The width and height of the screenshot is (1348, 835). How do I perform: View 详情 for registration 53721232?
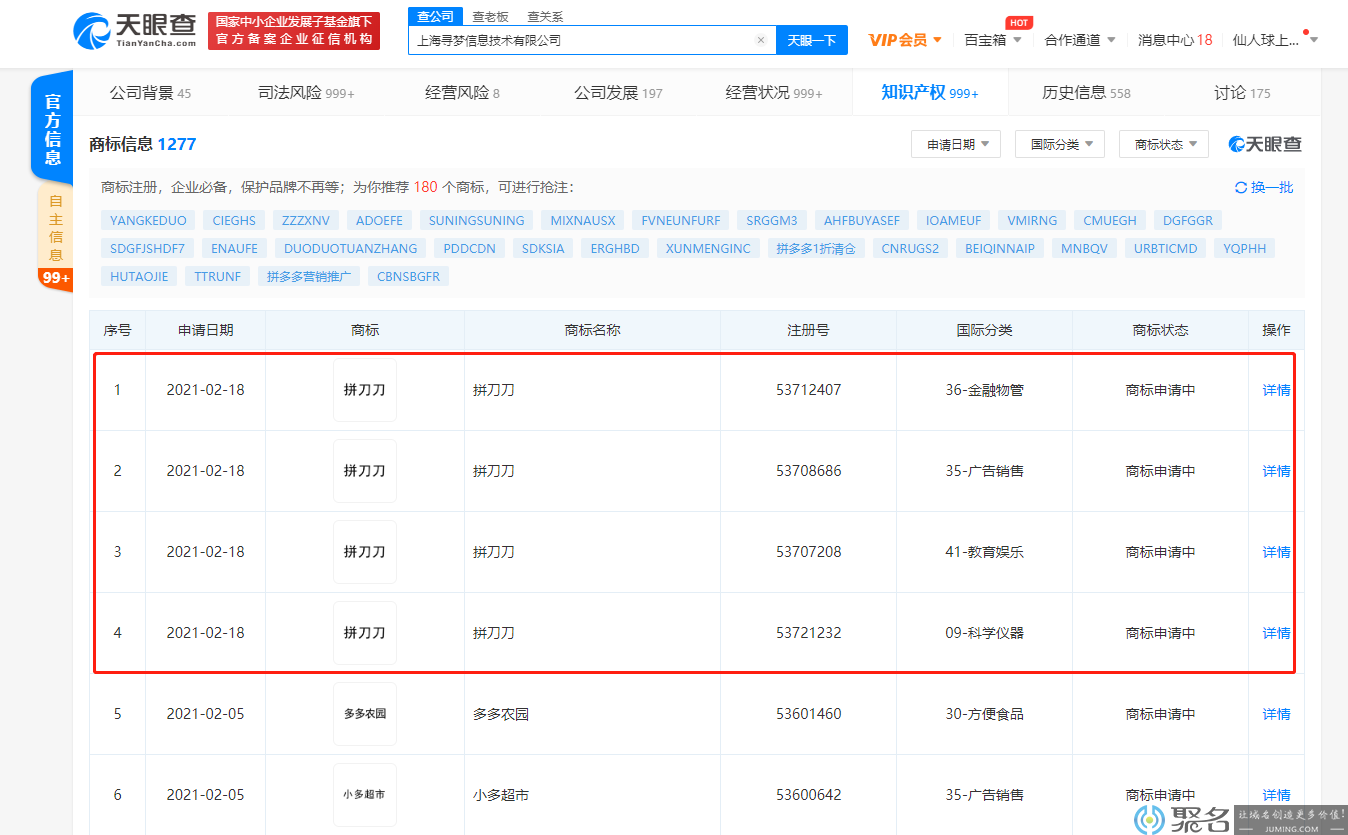click(1276, 633)
